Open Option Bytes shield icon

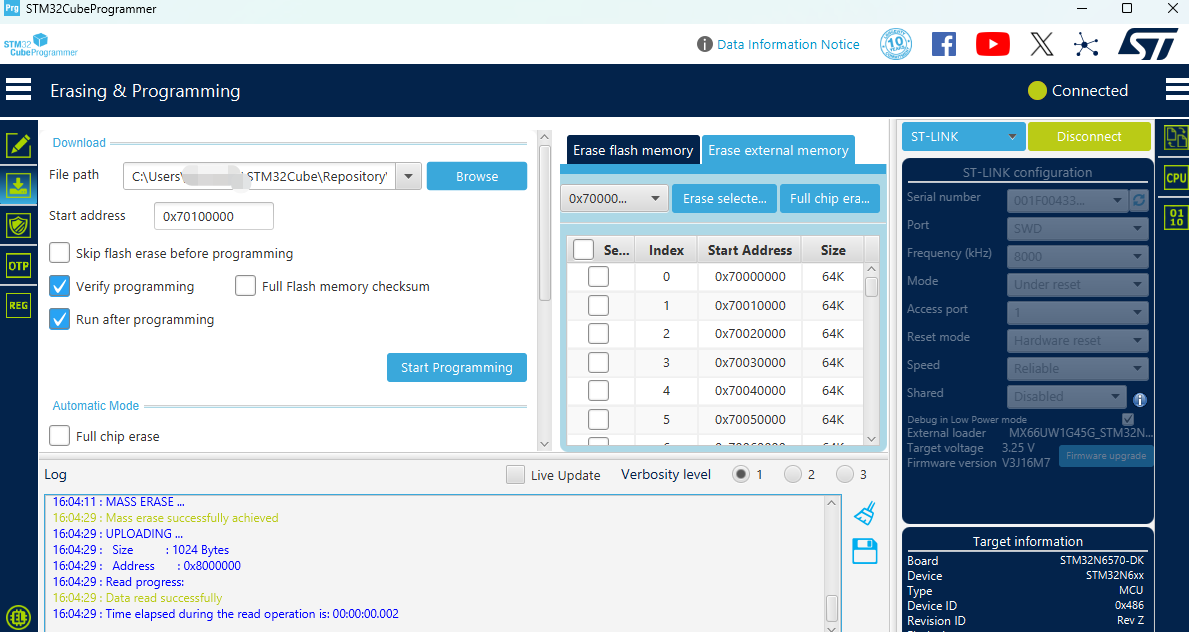(18, 225)
